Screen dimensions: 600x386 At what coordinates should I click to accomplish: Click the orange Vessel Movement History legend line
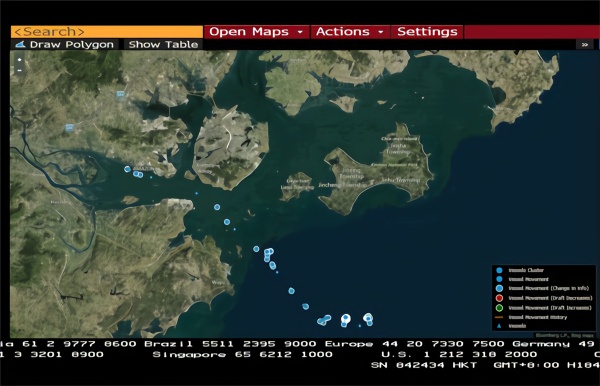click(x=499, y=317)
